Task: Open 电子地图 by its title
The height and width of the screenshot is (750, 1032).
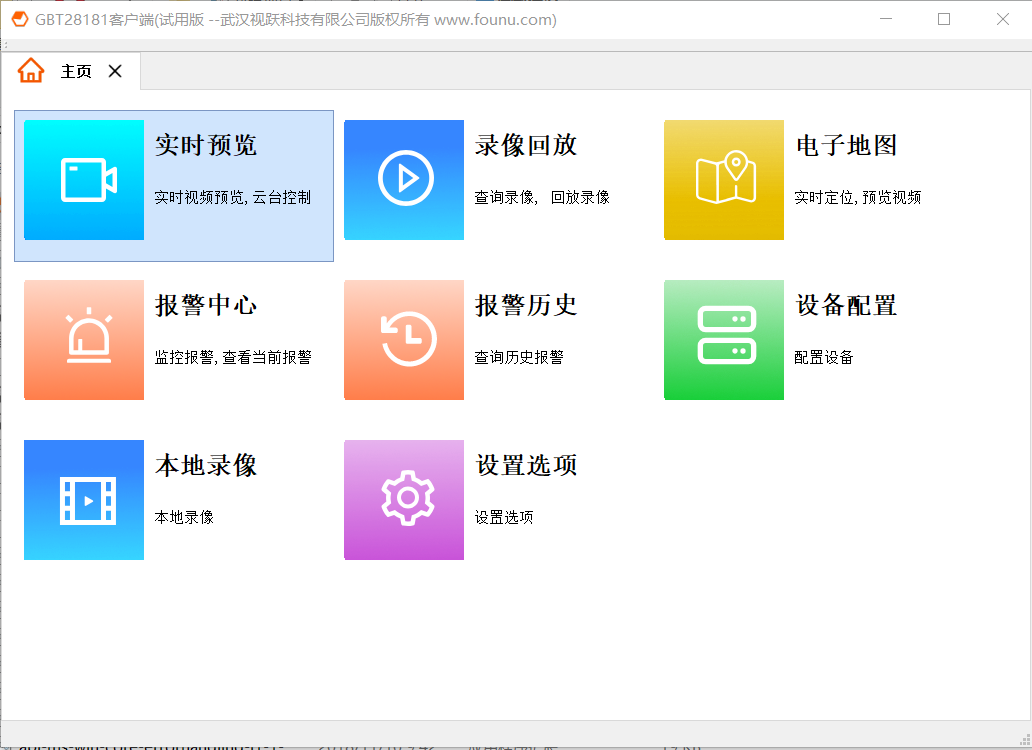Action: [x=846, y=146]
